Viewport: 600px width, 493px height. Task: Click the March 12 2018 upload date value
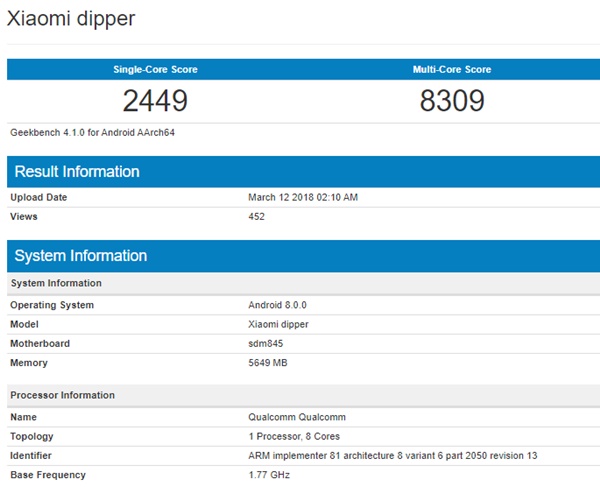tap(303, 198)
